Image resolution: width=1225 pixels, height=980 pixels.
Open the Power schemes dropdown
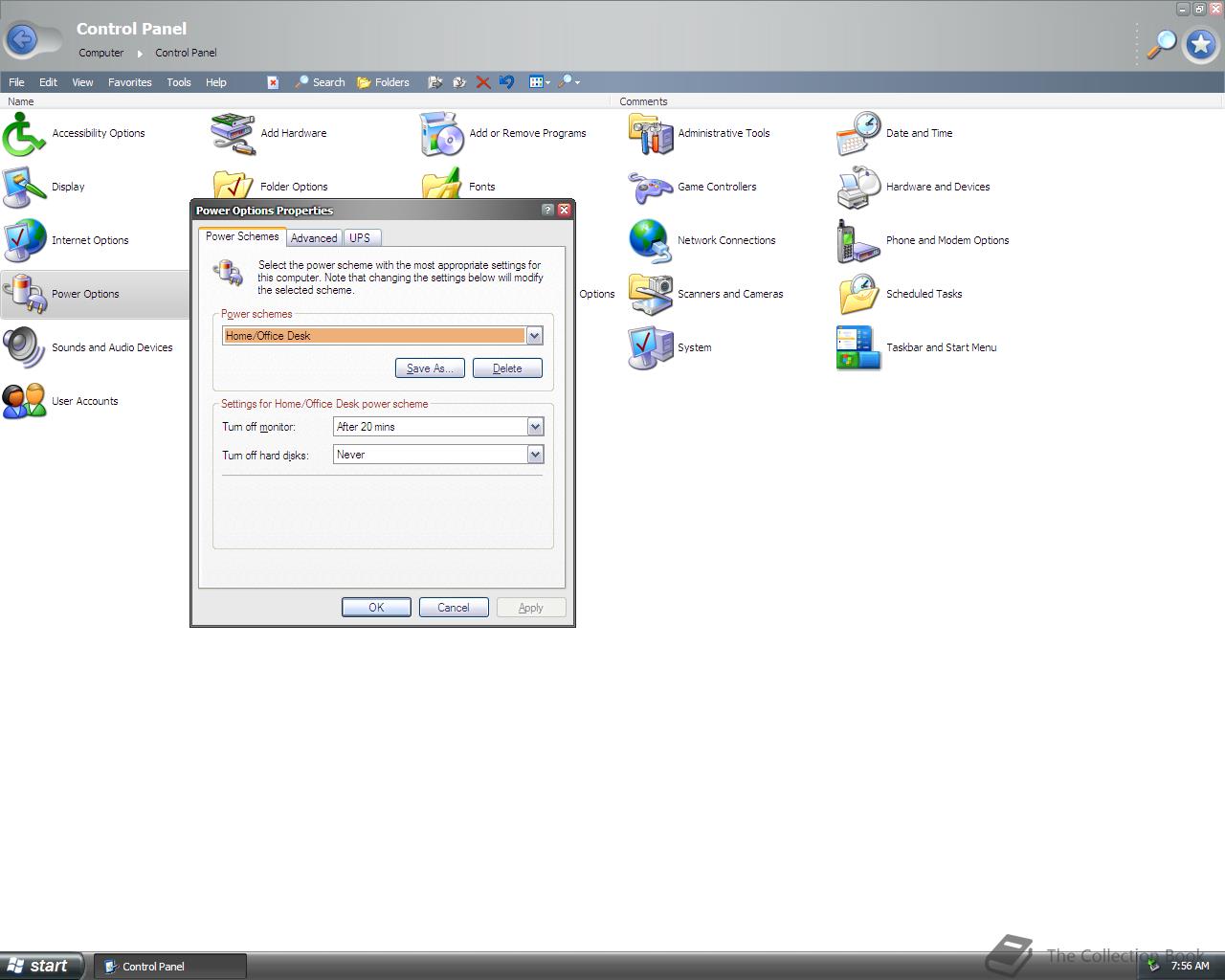click(534, 336)
